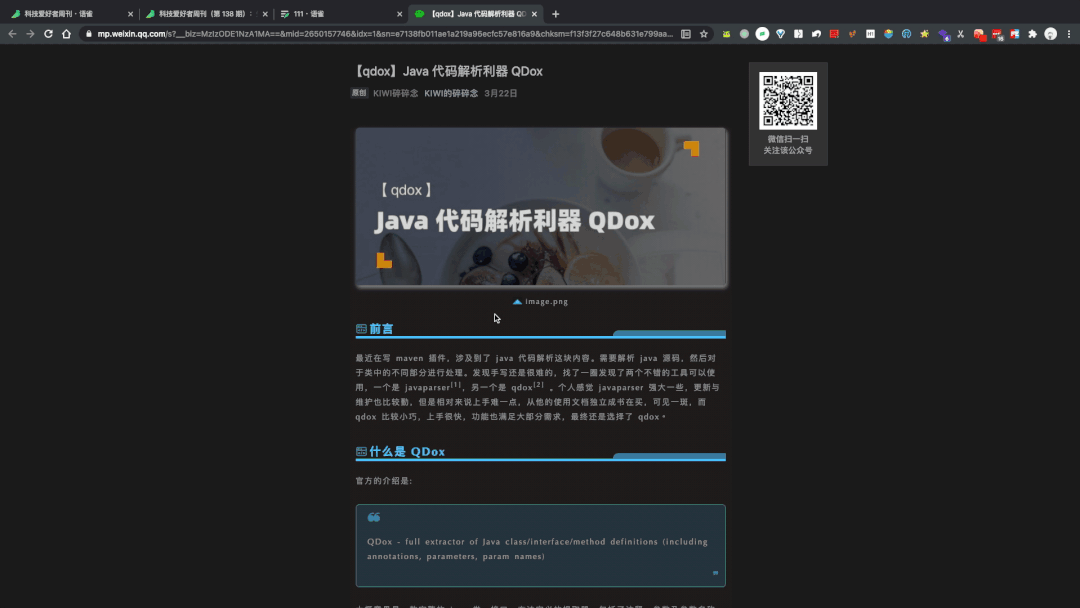Go forward in browser history
This screenshot has width=1080, height=608.
click(30, 34)
